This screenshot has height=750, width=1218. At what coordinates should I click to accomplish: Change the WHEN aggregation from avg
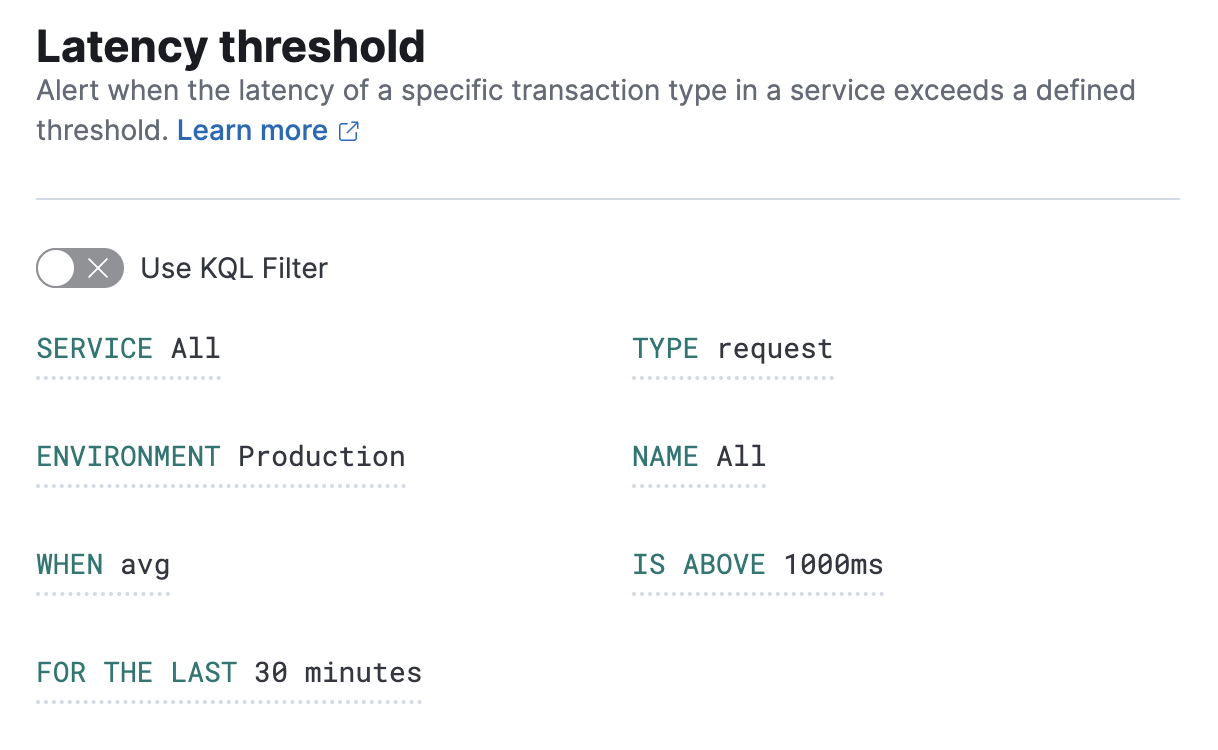click(x=145, y=564)
